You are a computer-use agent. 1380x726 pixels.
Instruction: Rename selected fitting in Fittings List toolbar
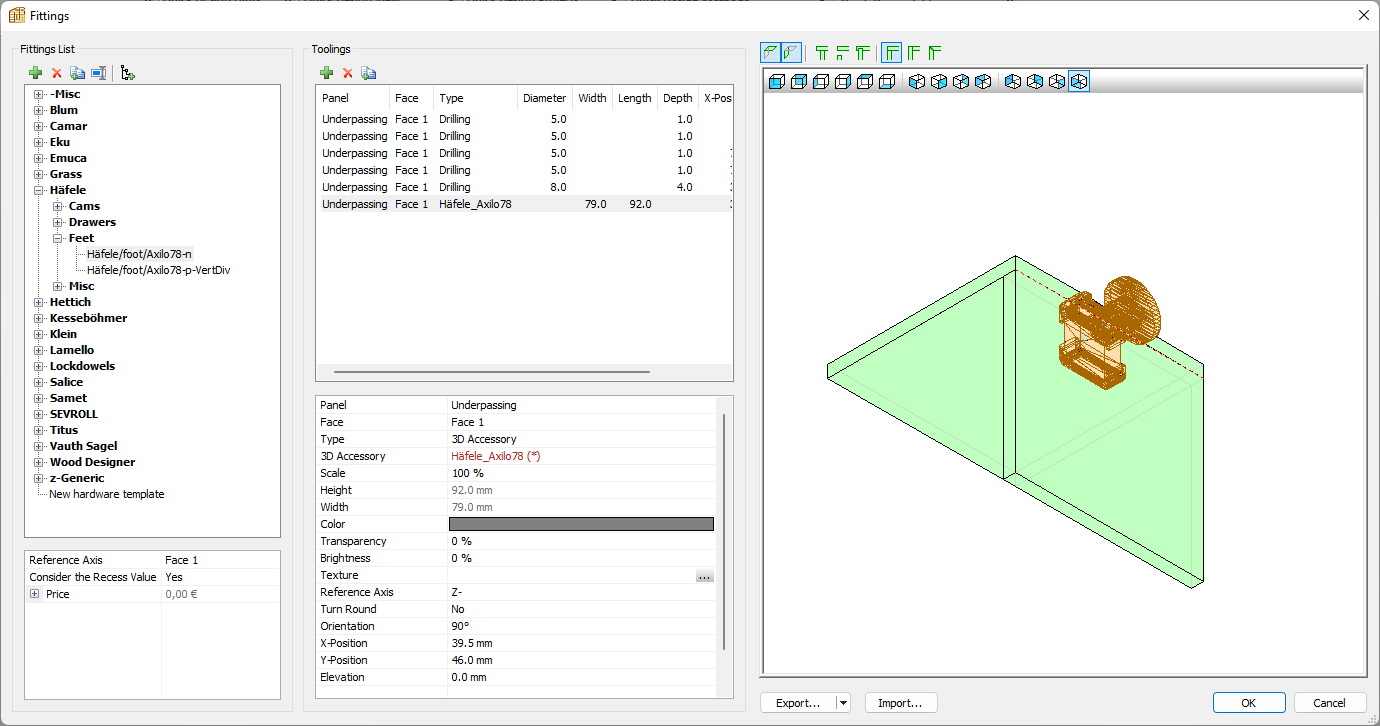point(99,73)
